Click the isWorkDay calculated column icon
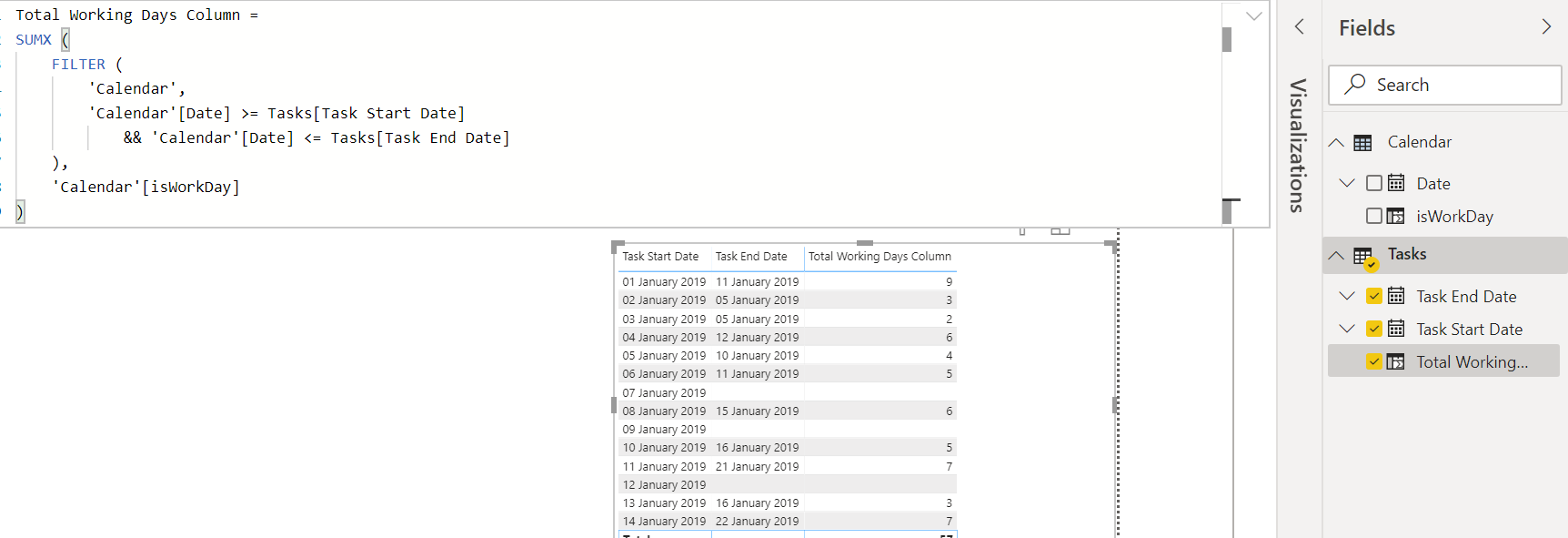 1396,216
